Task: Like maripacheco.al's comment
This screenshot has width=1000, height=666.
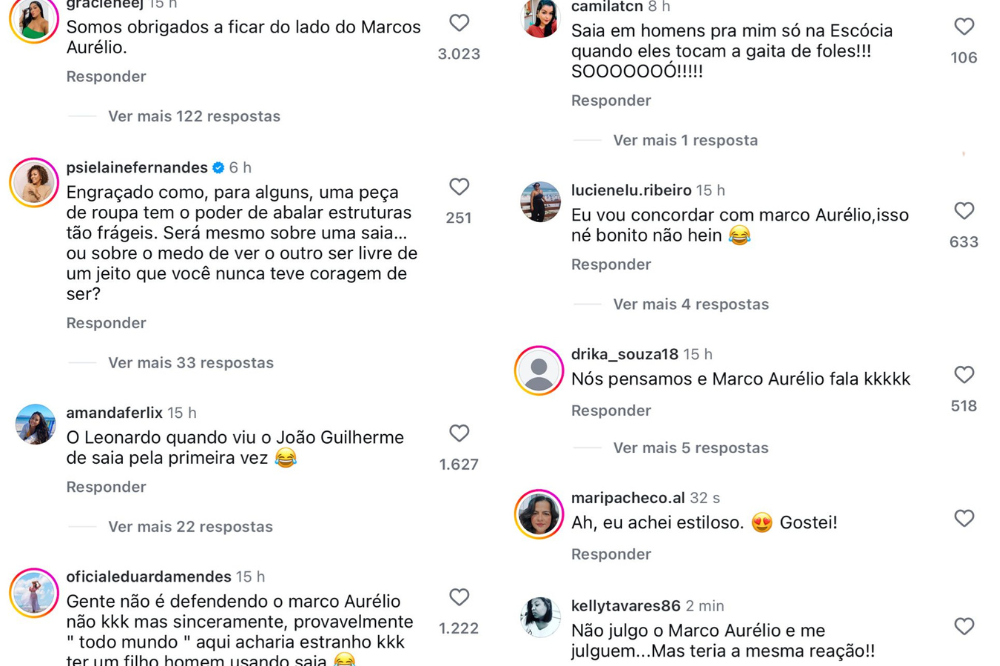Action: 964,518
